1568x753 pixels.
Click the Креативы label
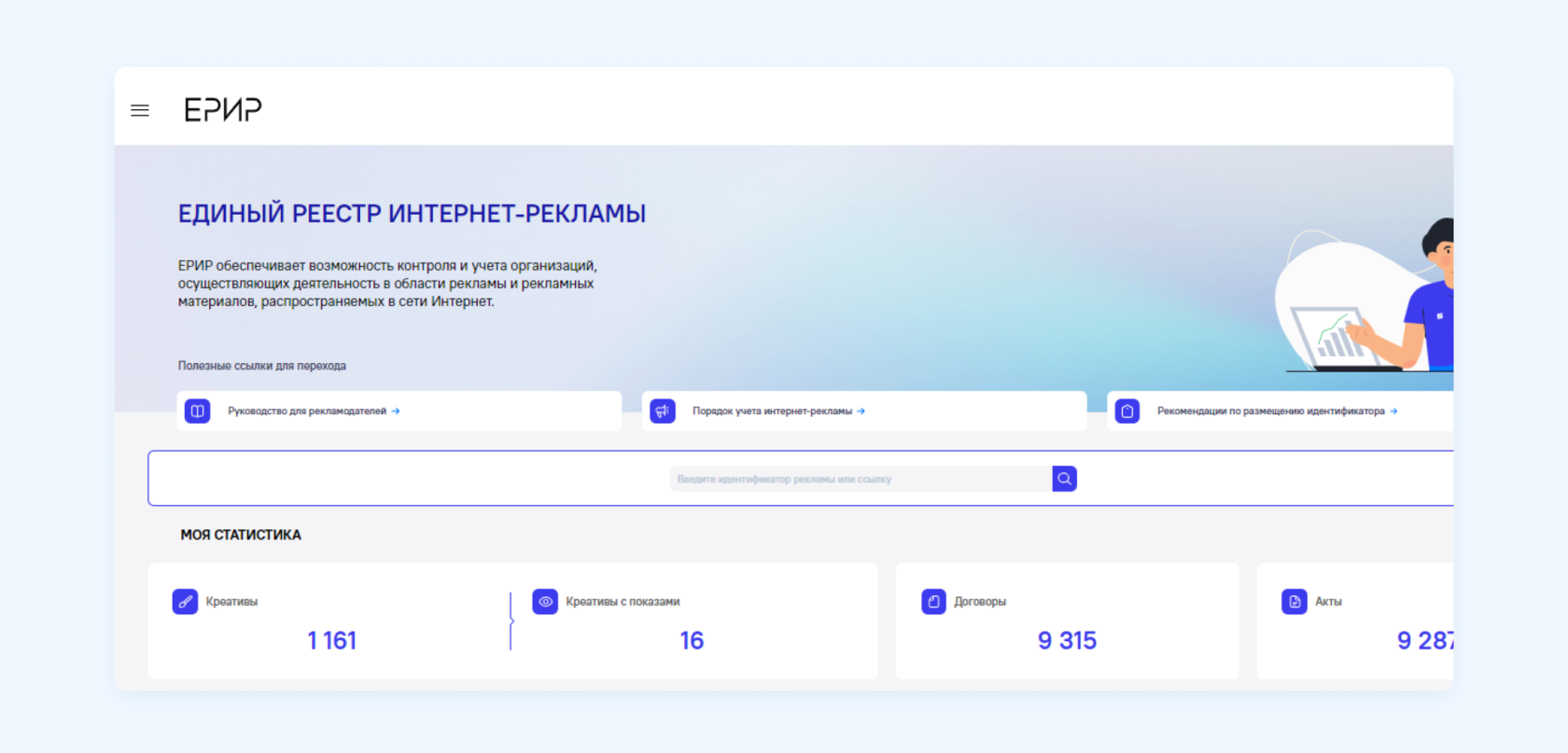(231, 602)
